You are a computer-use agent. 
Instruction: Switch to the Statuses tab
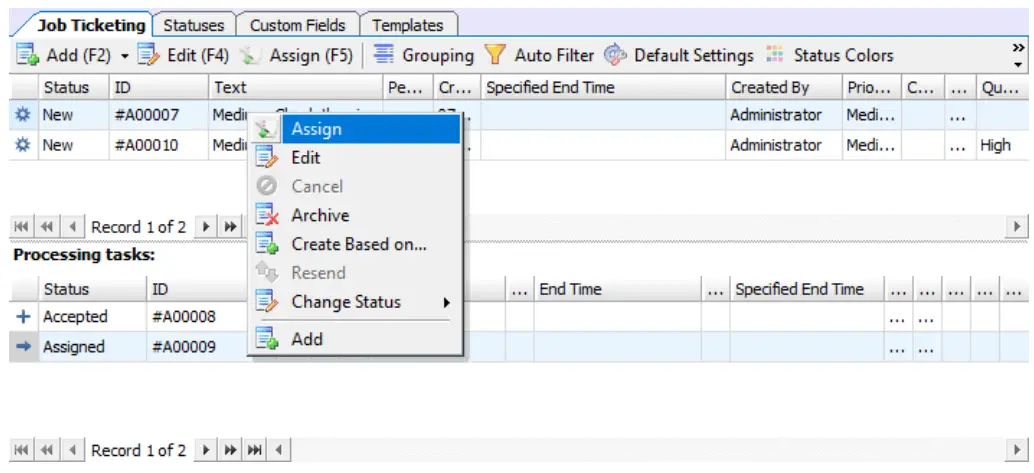pos(194,26)
